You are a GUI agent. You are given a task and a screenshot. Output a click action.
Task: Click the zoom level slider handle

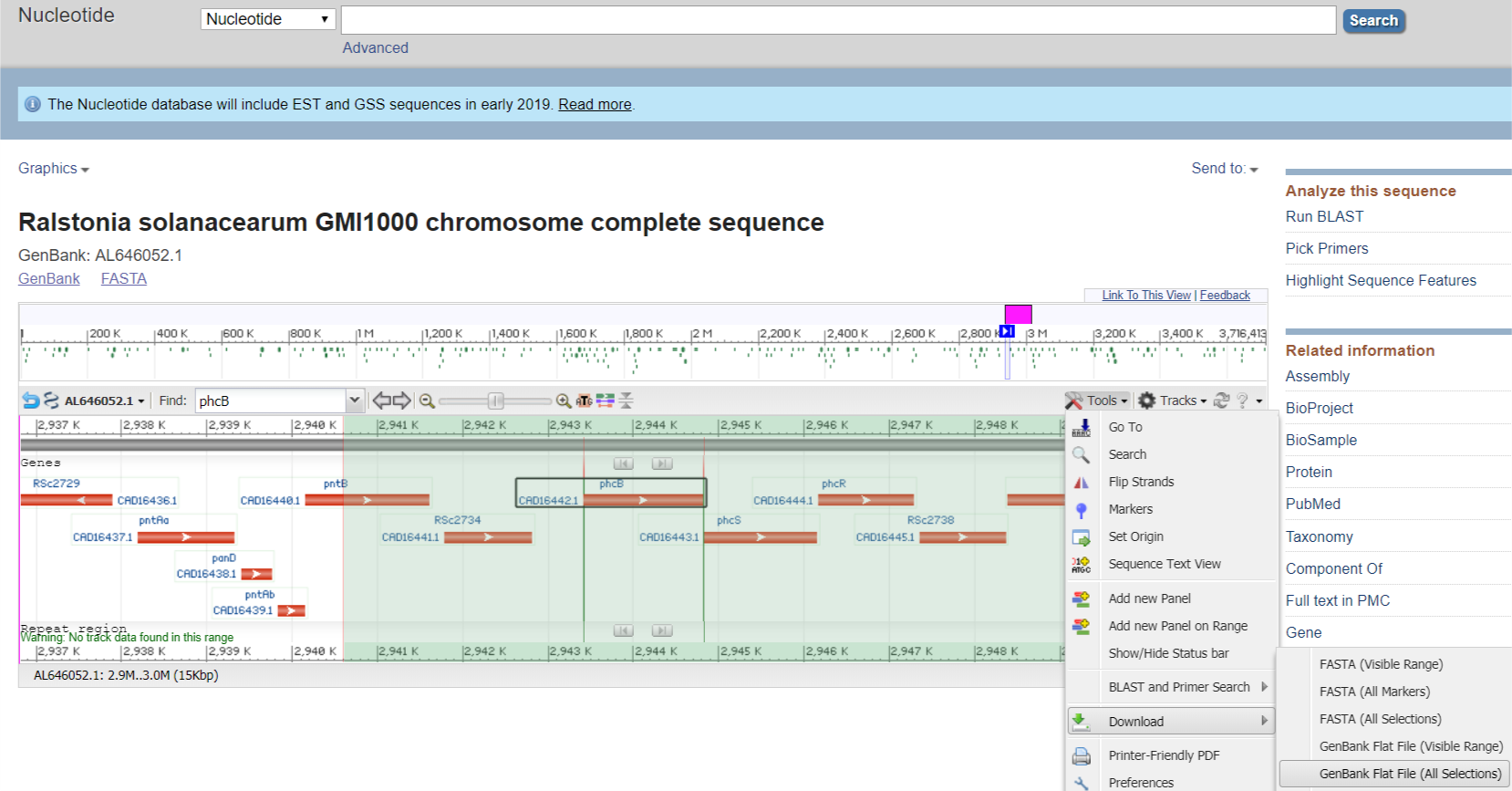coord(495,401)
